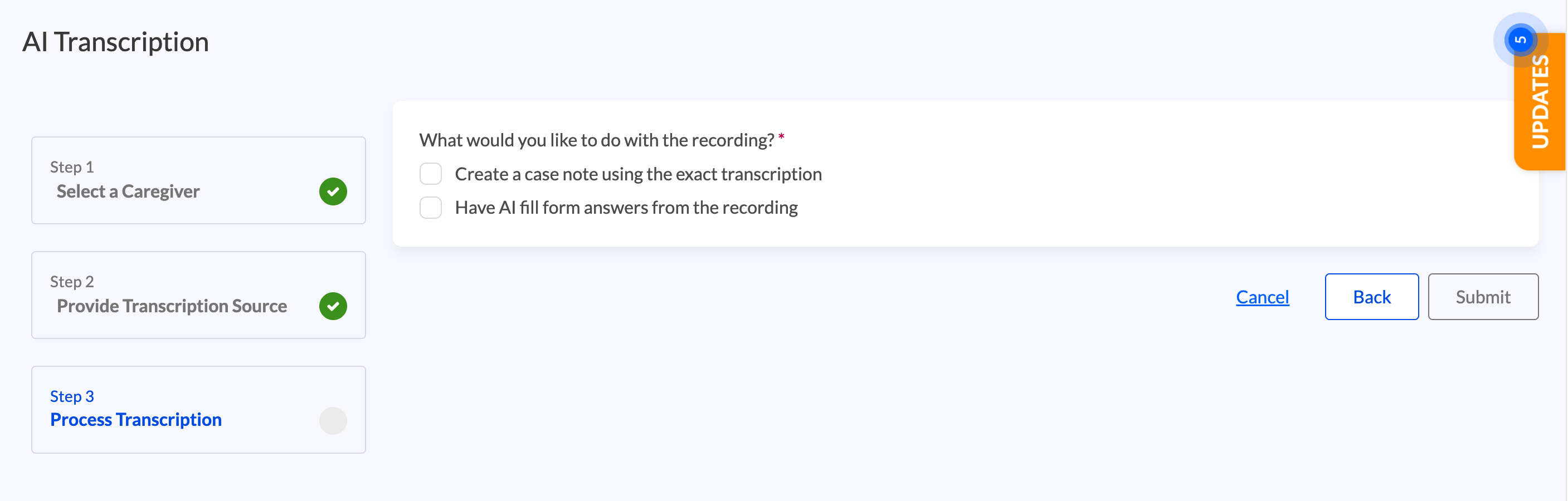Submit the transcription form
1568x501 pixels.
[1482, 297]
